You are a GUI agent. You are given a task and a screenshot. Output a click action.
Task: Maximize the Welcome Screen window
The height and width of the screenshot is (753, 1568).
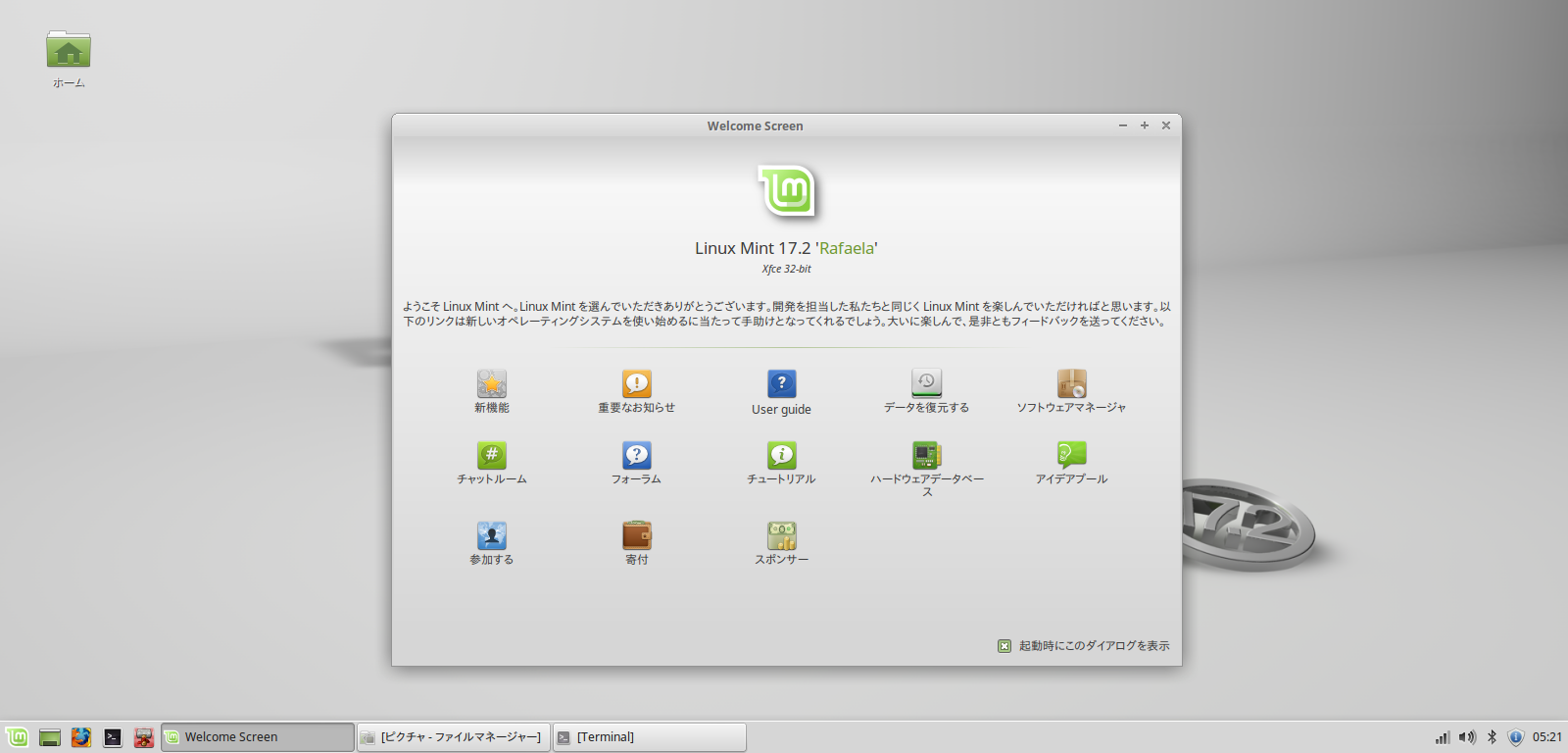[x=1145, y=125]
